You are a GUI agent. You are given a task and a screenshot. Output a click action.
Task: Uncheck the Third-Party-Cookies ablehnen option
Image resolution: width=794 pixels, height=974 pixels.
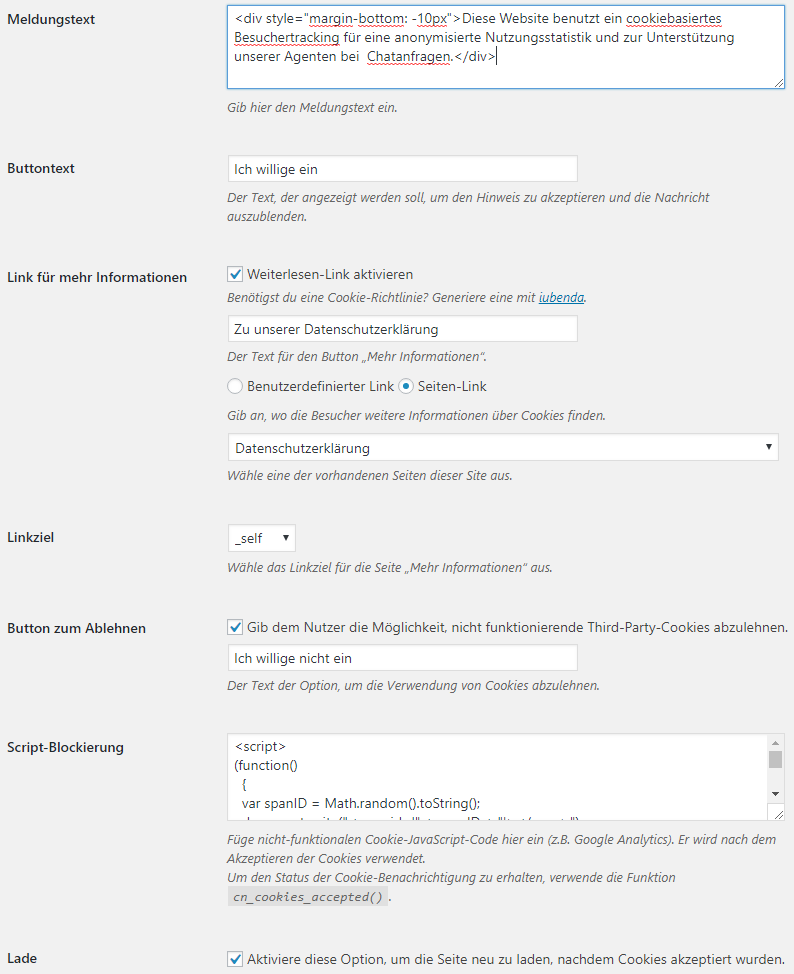pyautogui.click(x=235, y=627)
